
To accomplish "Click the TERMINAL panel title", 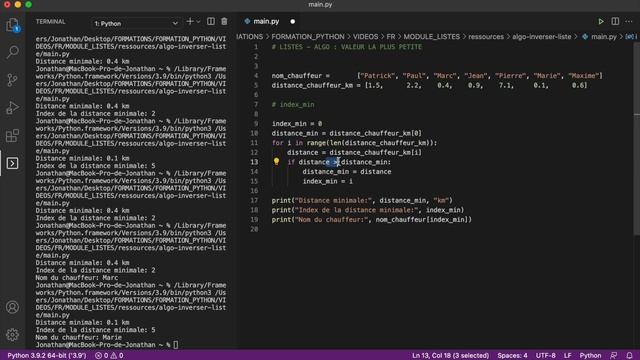I will coord(51,22).
